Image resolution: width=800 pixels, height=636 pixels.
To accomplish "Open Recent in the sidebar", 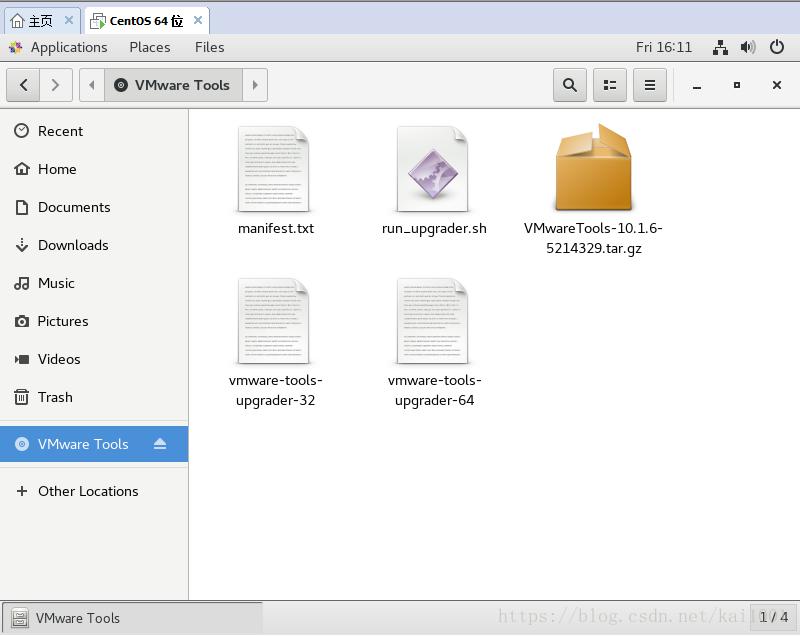I will click(x=94, y=131).
